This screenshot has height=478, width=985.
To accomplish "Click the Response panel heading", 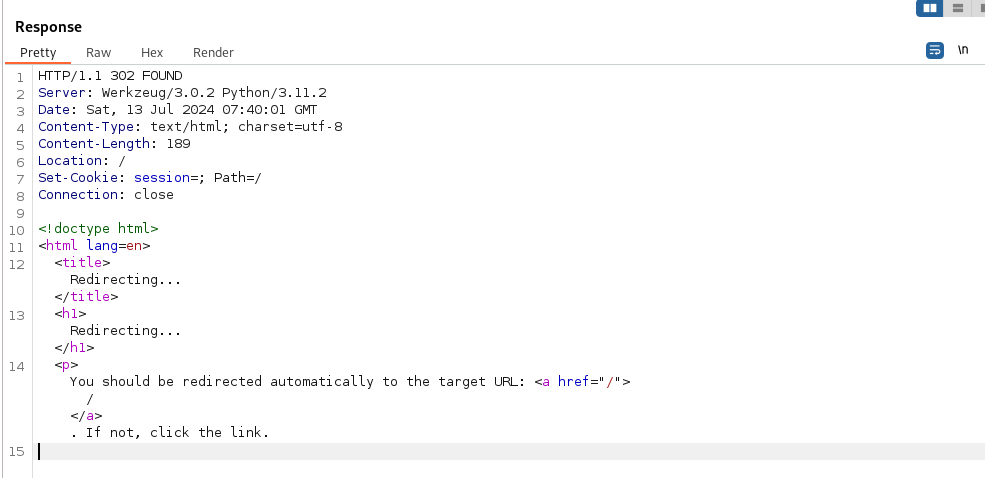I will pyautogui.click(x=48, y=27).
